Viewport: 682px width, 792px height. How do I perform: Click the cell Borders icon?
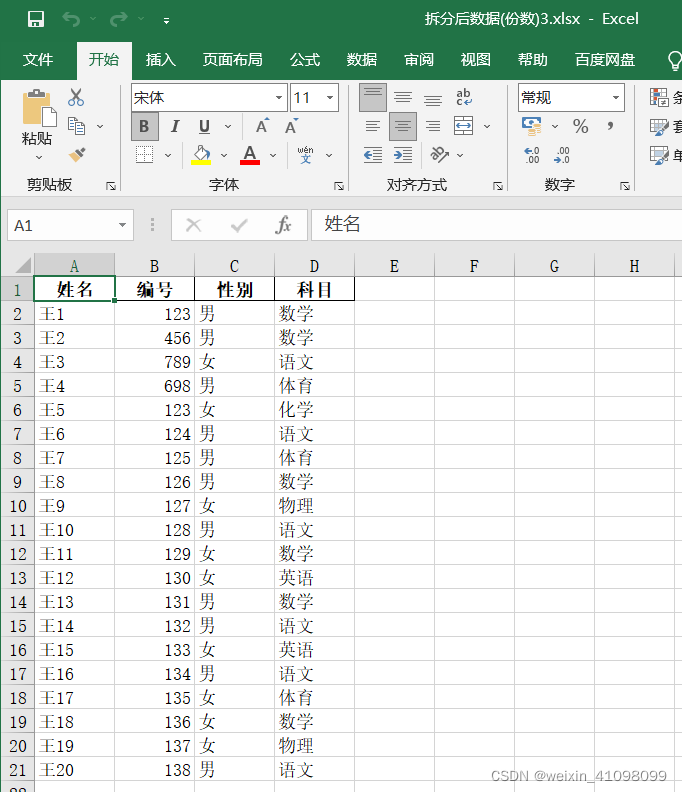click(x=144, y=155)
